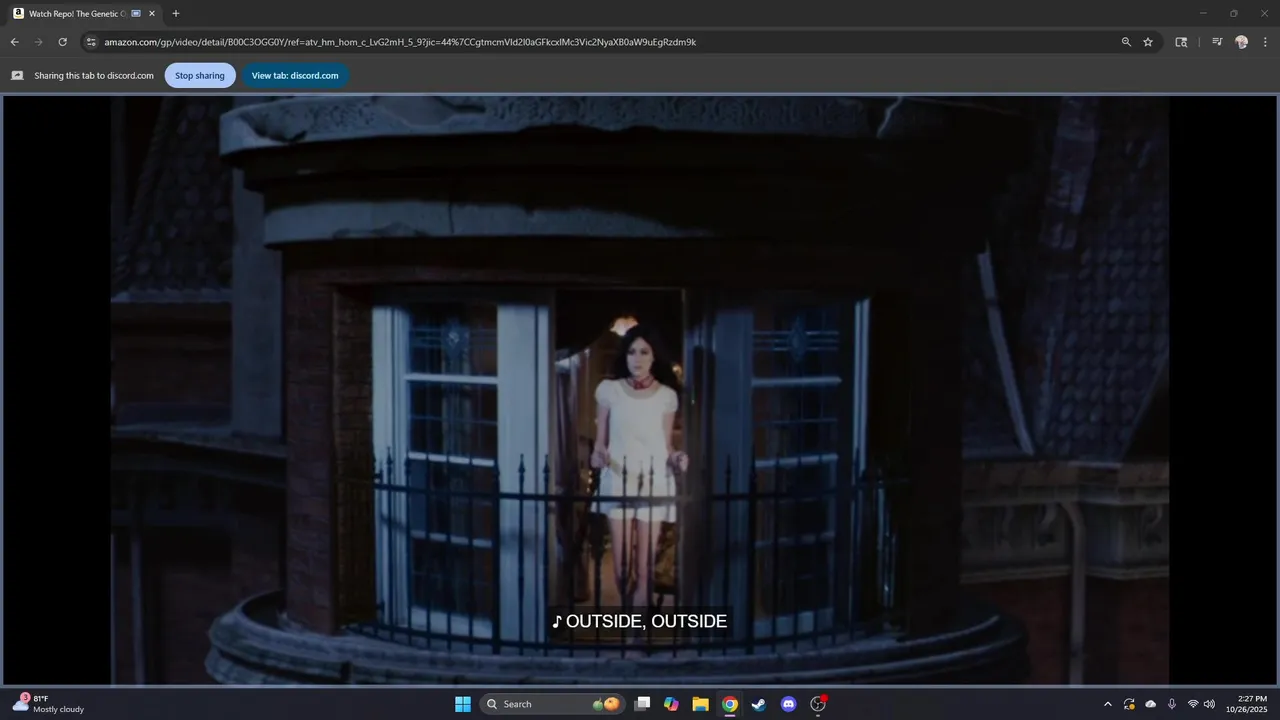Image resolution: width=1280 pixels, height=720 pixels.
Task: Click the taskbar Search box
Action: 552,704
